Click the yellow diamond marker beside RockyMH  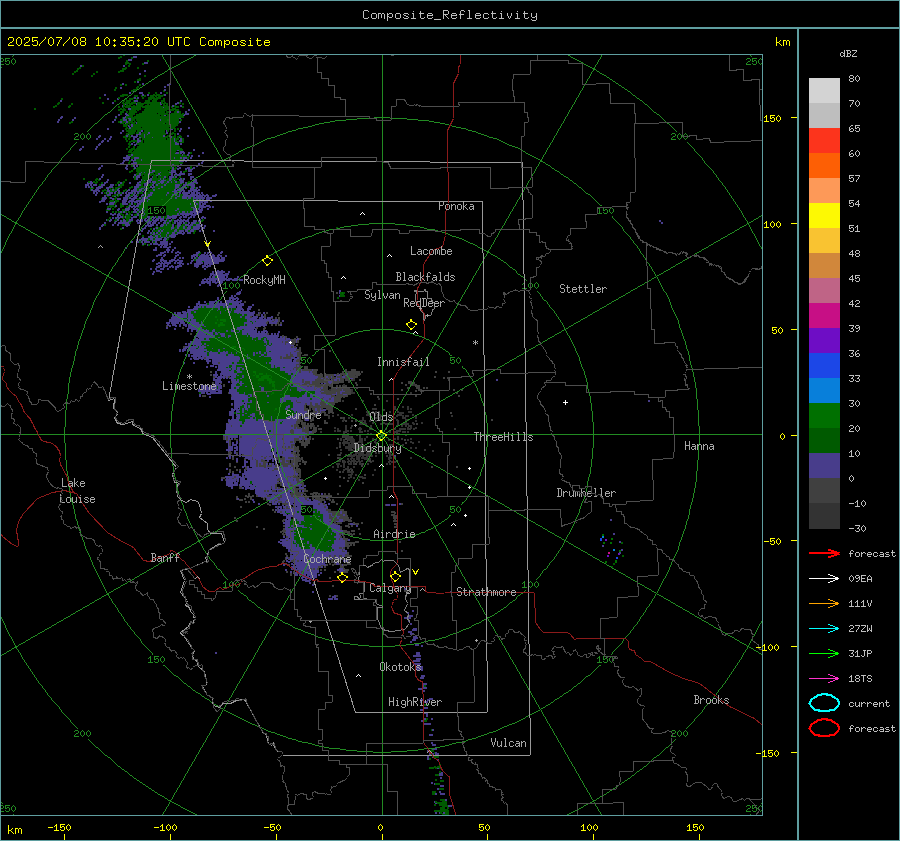pyautogui.click(x=267, y=261)
